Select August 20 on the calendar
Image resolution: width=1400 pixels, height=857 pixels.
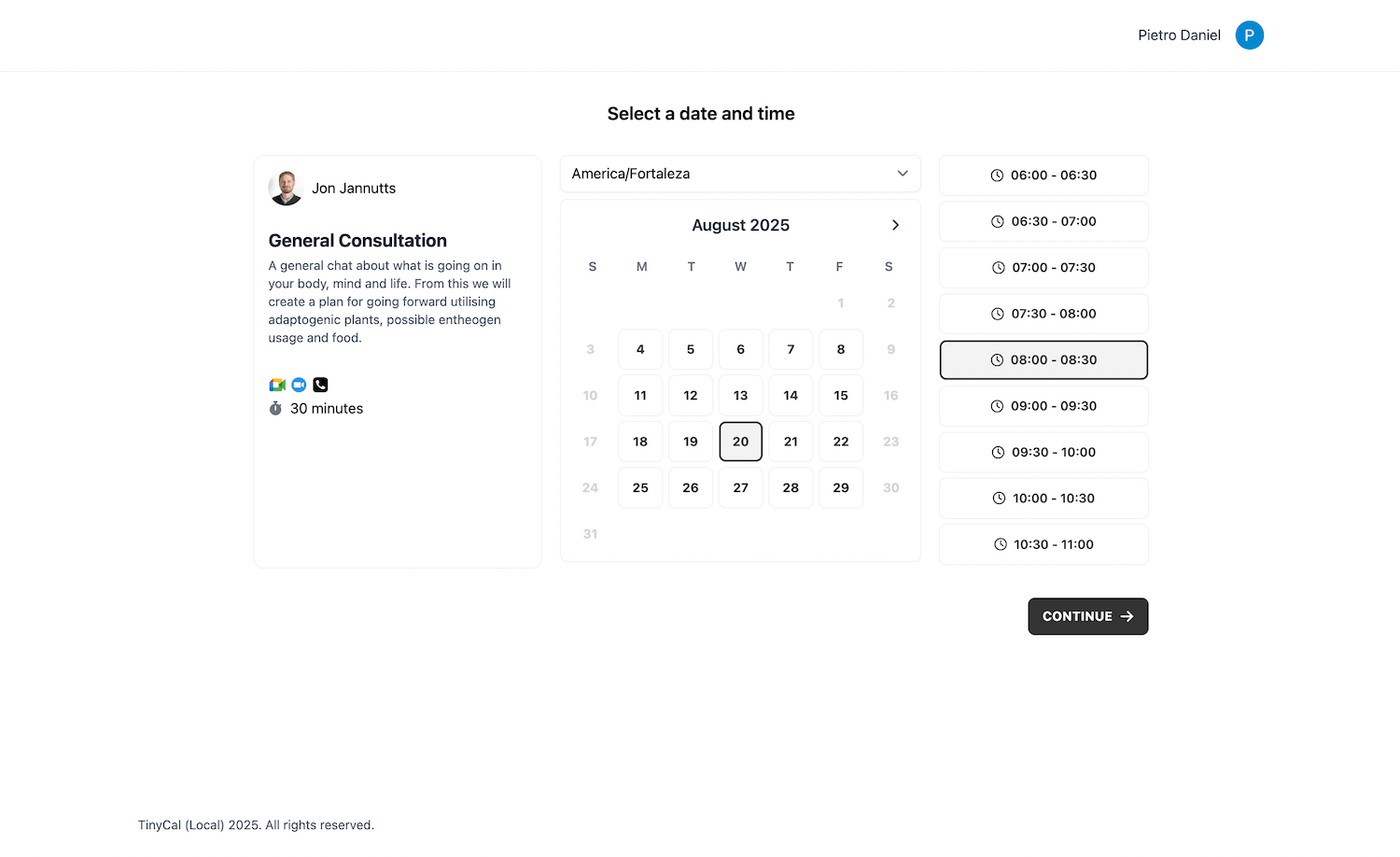point(740,442)
